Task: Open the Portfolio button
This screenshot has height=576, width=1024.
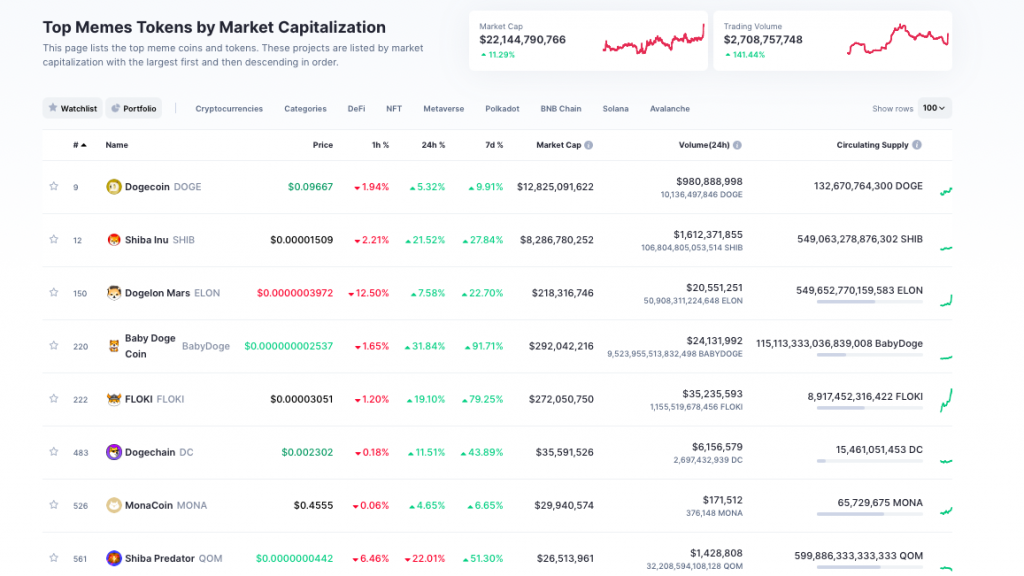Action: pos(134,108)
